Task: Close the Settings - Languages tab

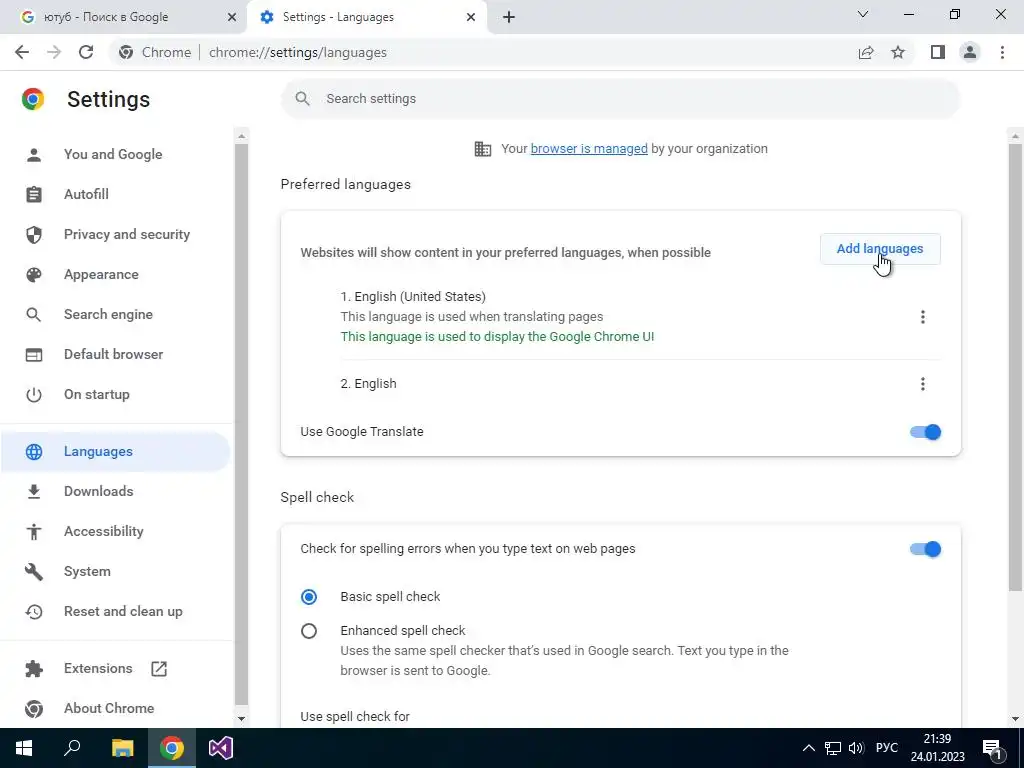Action: click(x=471, y=17)
